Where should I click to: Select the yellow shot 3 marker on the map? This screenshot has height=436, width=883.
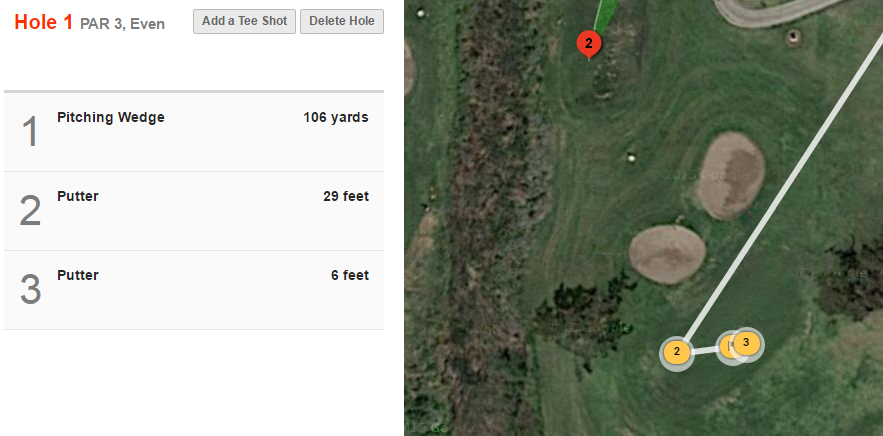pos(746,342)
